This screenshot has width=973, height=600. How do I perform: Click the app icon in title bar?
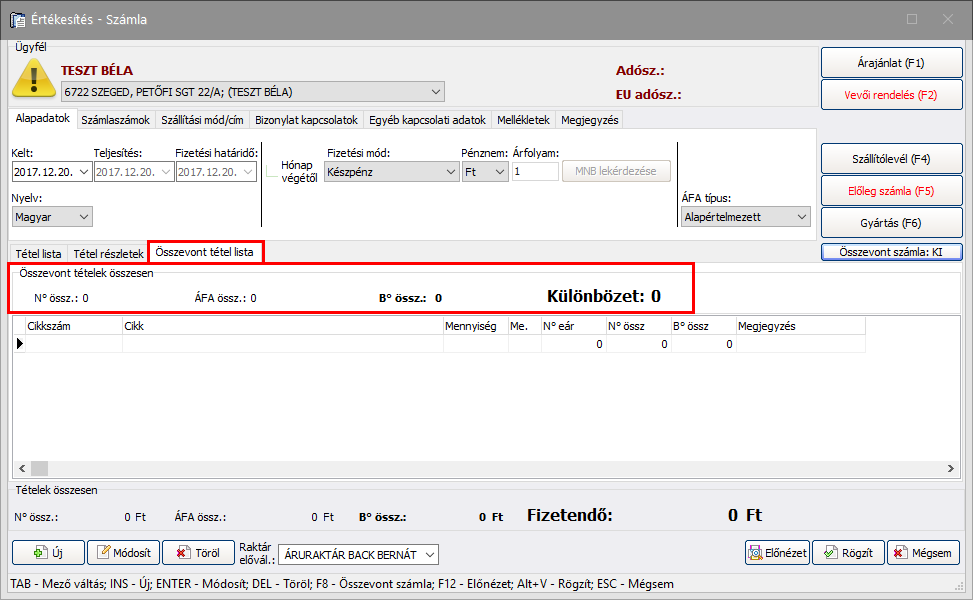pyautogui.click(x=17, y=19)
